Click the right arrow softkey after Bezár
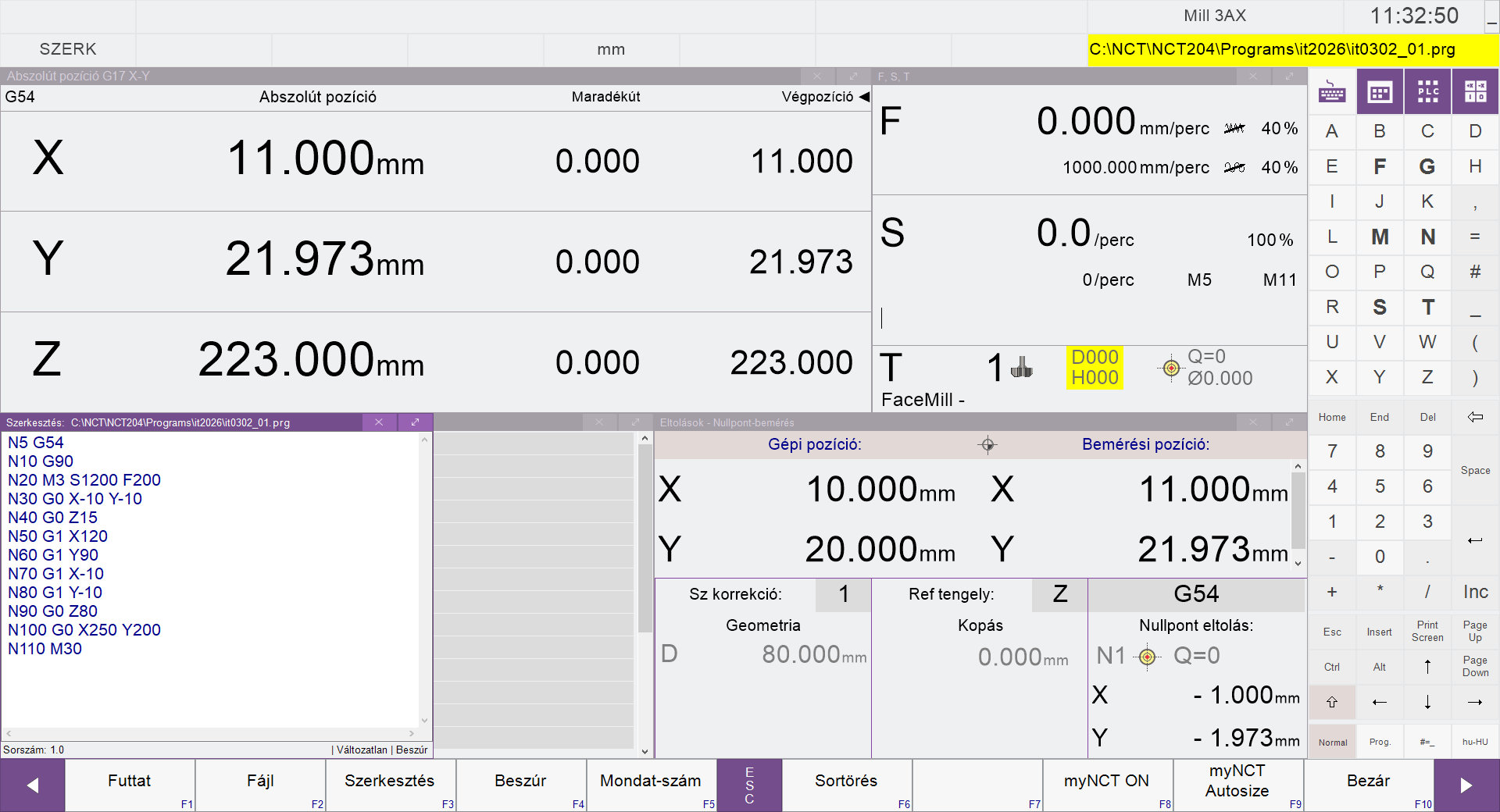The width and height of the screenshot is (1500, 812). [x=1466, y=785]
